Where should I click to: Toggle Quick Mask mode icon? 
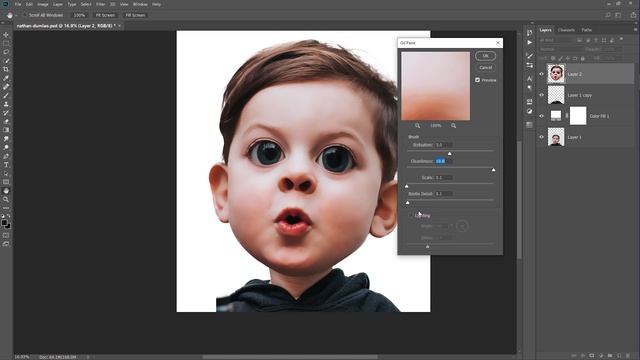[x=6, y=235]
